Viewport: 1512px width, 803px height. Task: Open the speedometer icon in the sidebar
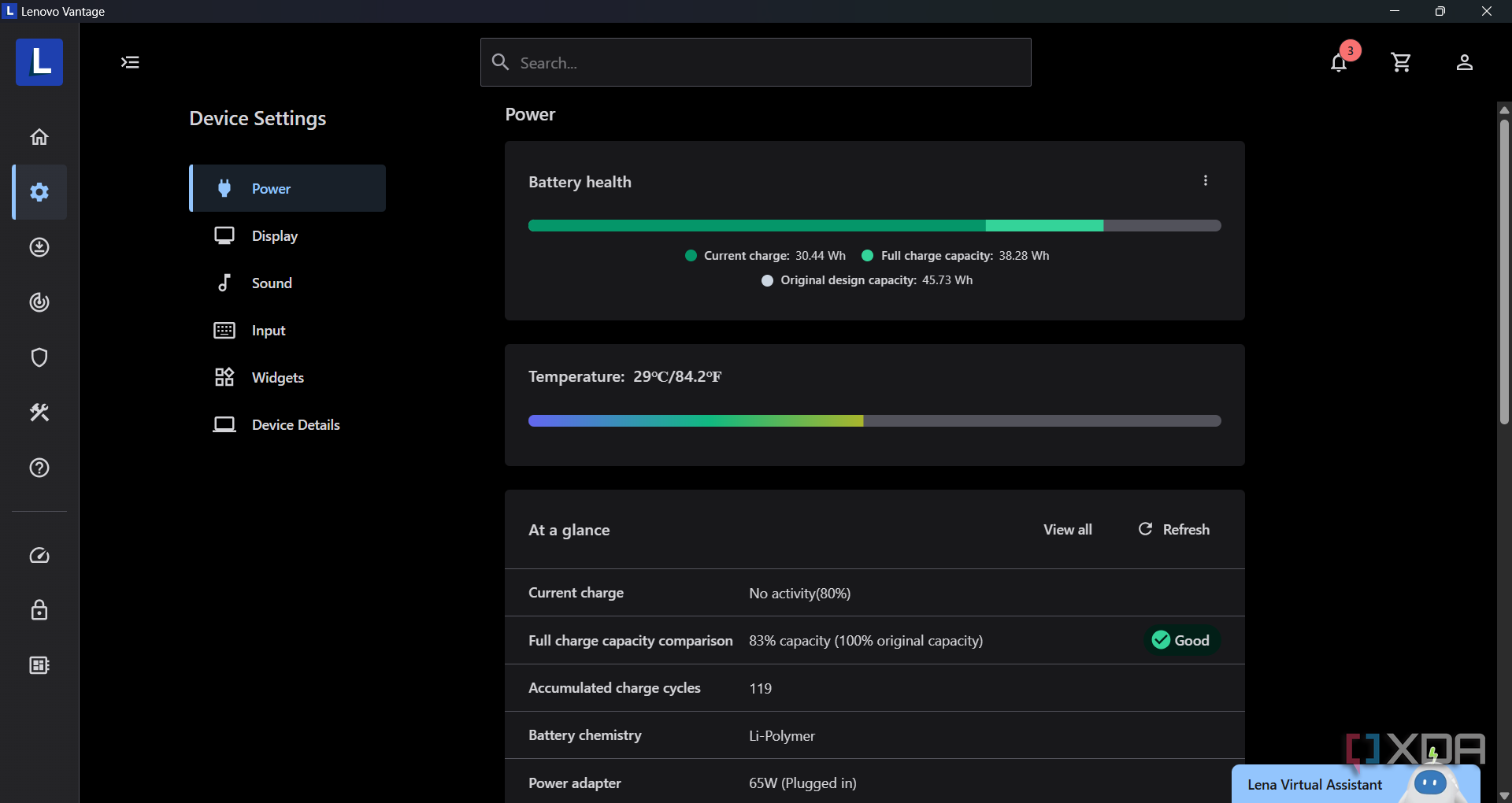tap(39, 556)
